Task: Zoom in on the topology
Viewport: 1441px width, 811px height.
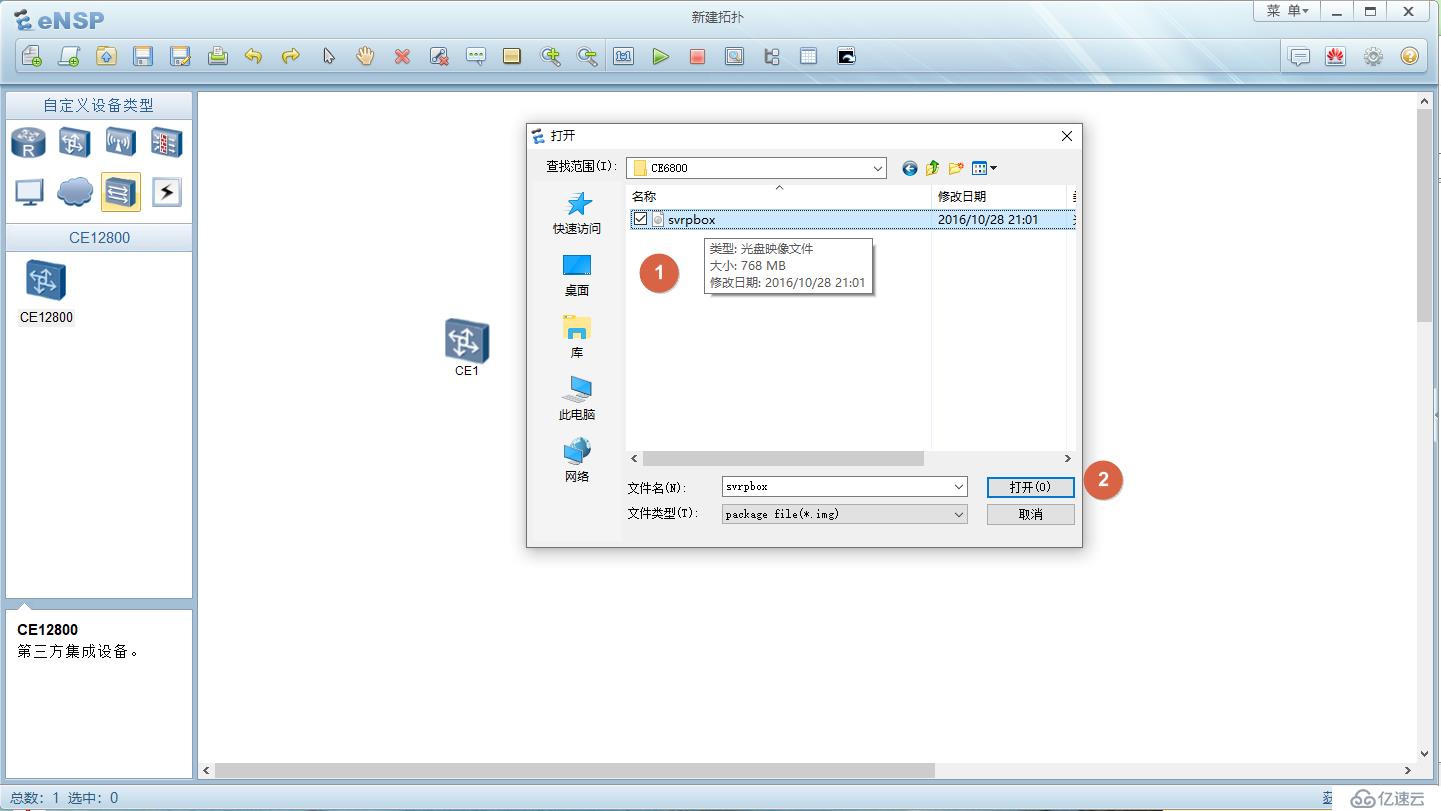Action: point(550,56)
